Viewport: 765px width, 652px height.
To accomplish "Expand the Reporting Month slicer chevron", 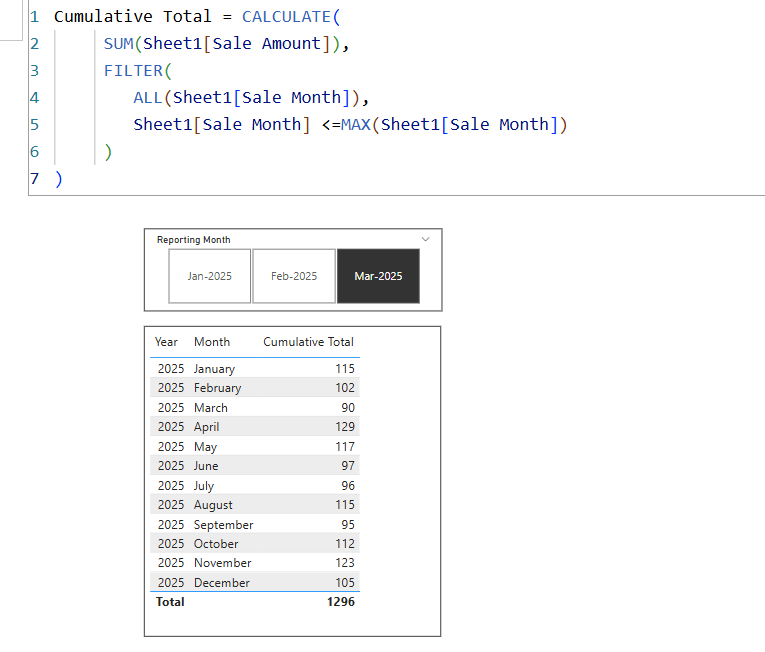I will point(425,239).
